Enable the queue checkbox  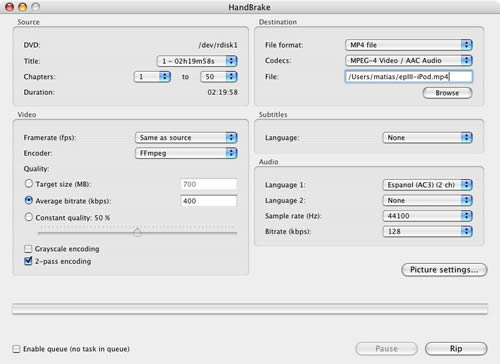(16, 349)
